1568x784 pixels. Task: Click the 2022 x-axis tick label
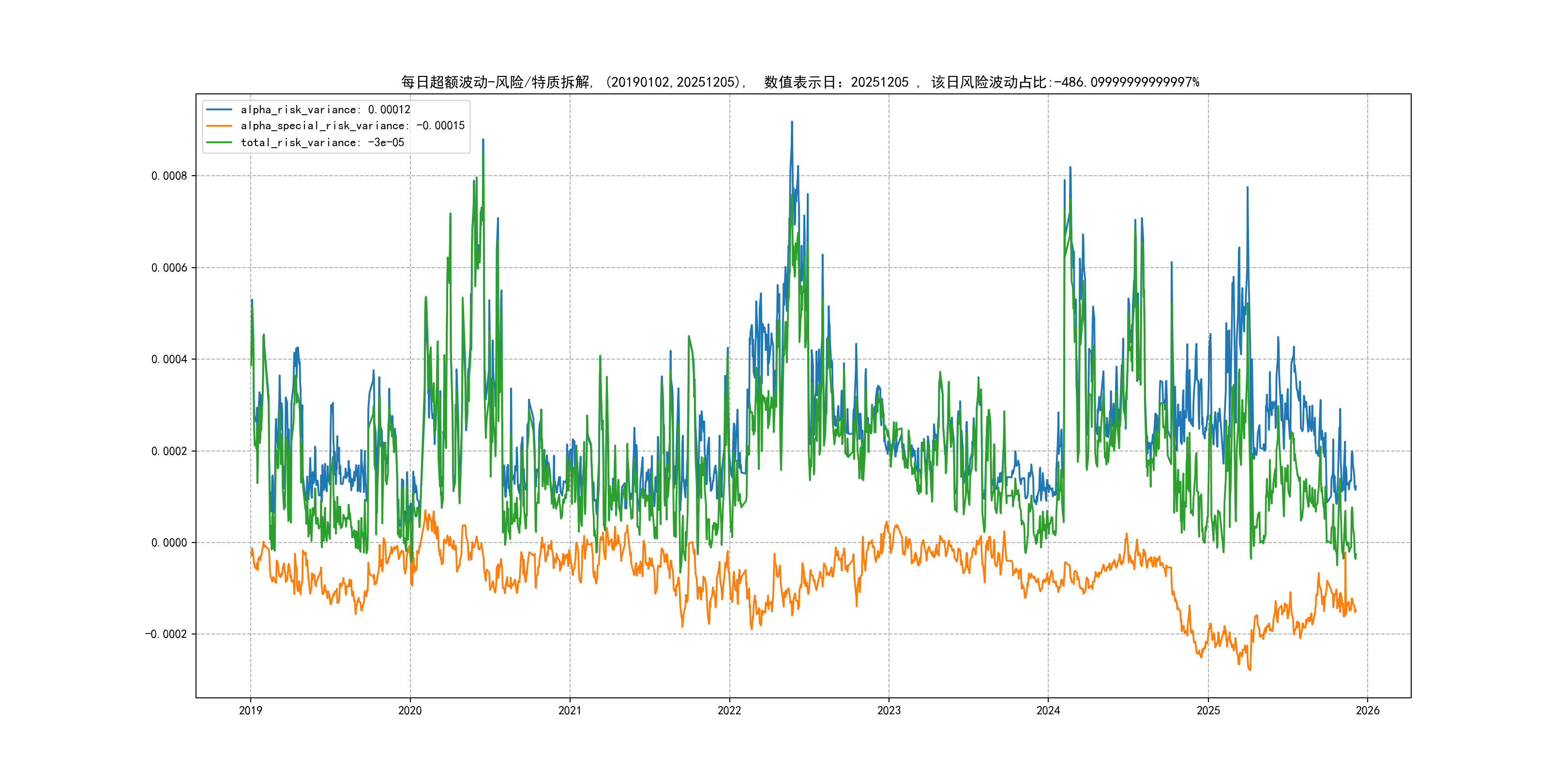pos(729,710)
